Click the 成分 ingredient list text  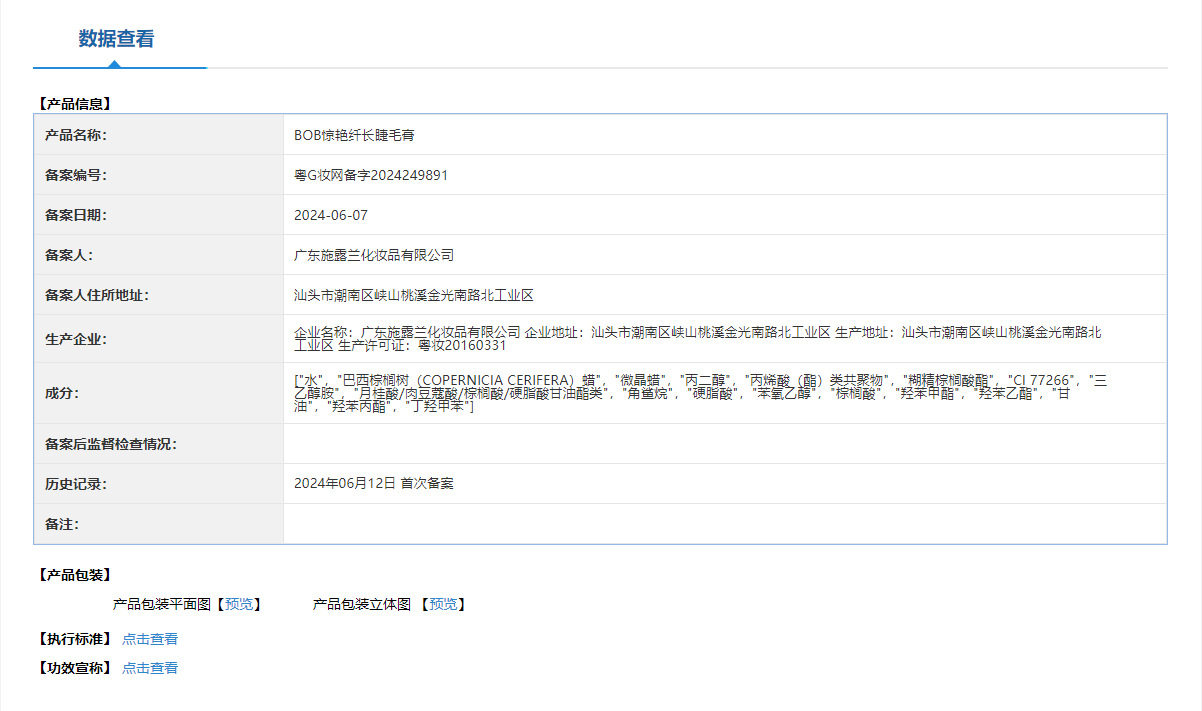[x=700, y=393]
